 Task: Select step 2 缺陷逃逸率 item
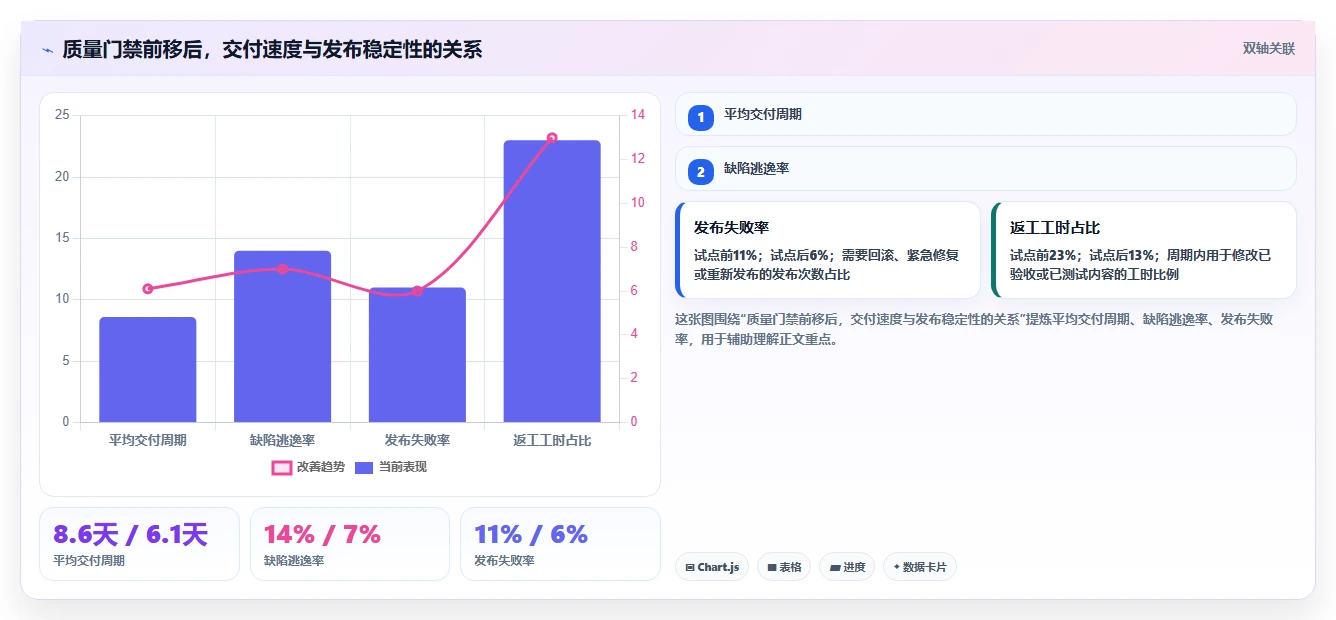(x=986, y=169)
